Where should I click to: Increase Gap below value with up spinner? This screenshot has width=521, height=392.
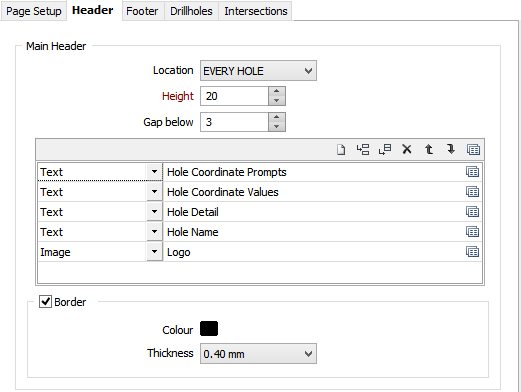[x=277, y=117]
